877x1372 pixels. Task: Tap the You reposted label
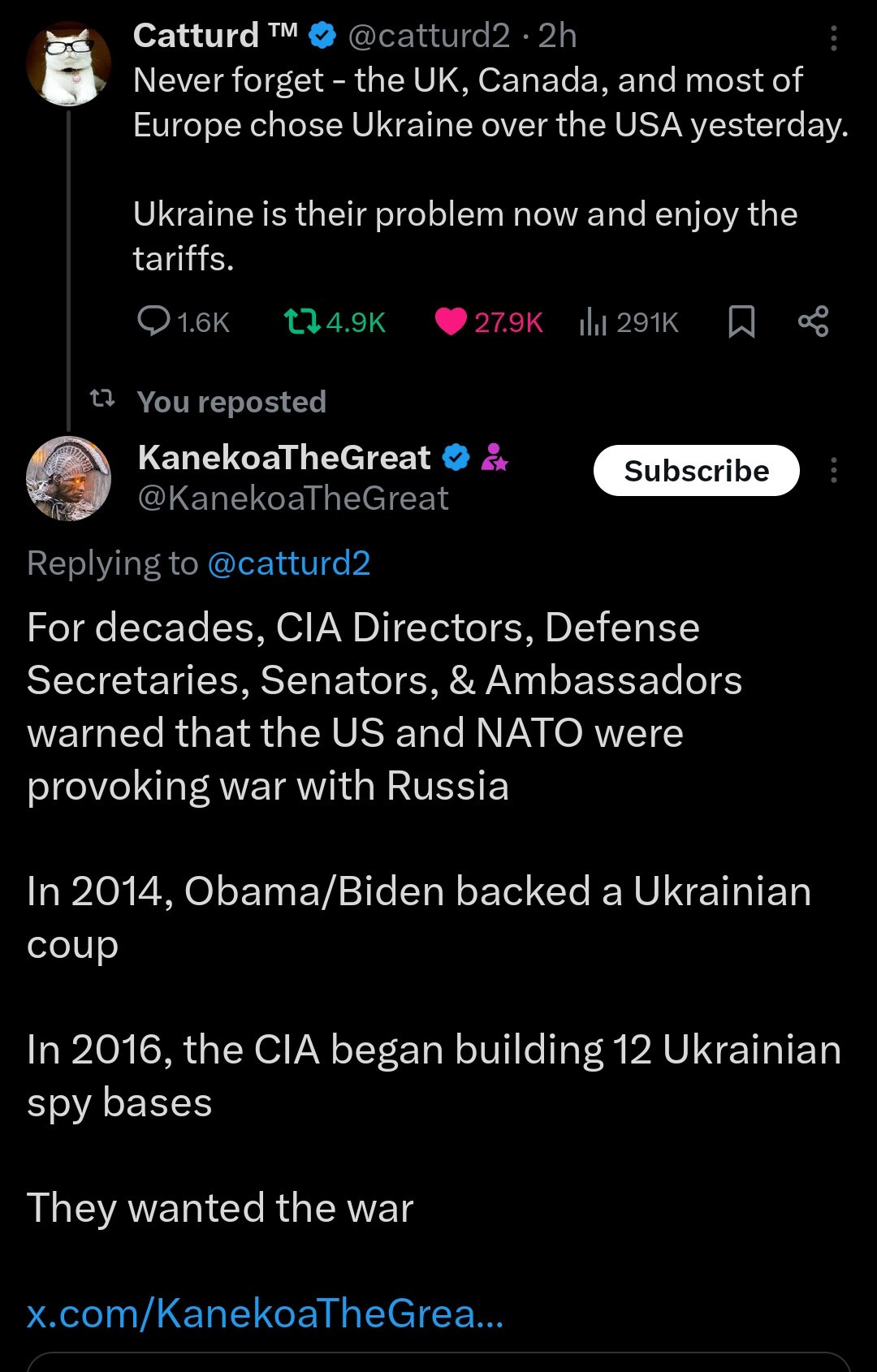tap(231, 402)
